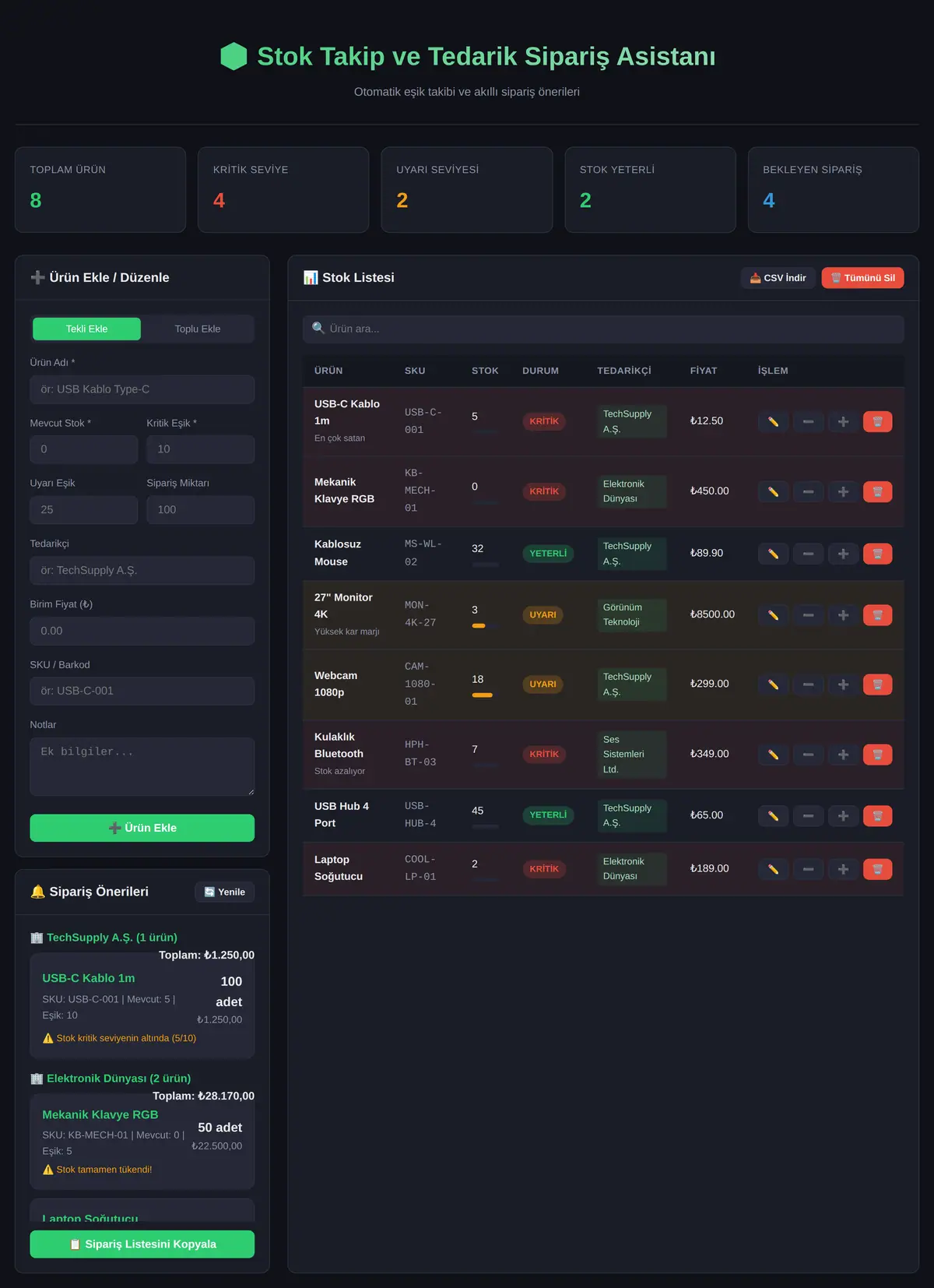
Task: Delete Kablosuz Mouse from the list
Action: (877, 554)
